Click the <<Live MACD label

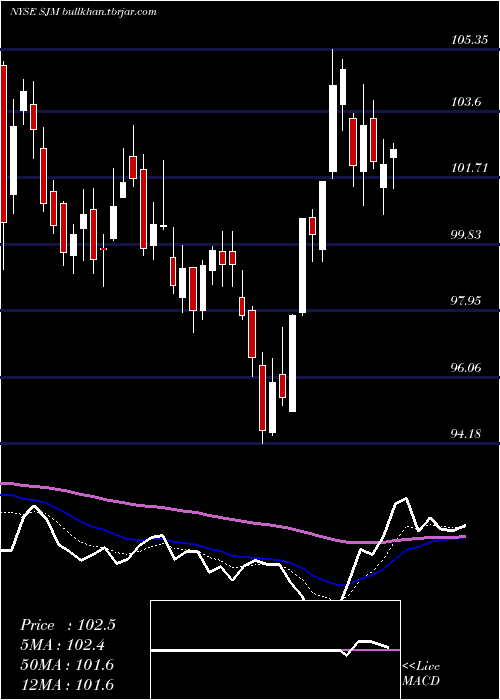coord(421,674)
